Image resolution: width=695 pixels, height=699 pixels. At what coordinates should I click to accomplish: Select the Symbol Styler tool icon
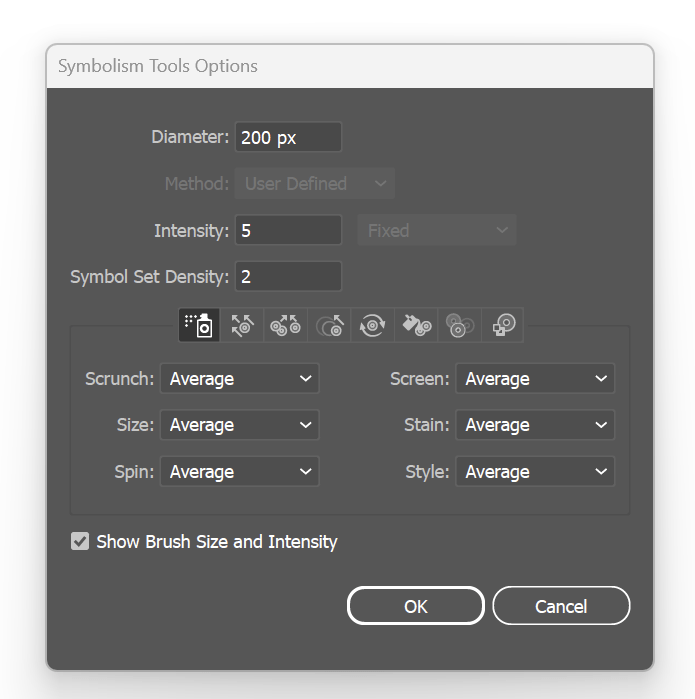pyautogui.click(x=503, y=325)
